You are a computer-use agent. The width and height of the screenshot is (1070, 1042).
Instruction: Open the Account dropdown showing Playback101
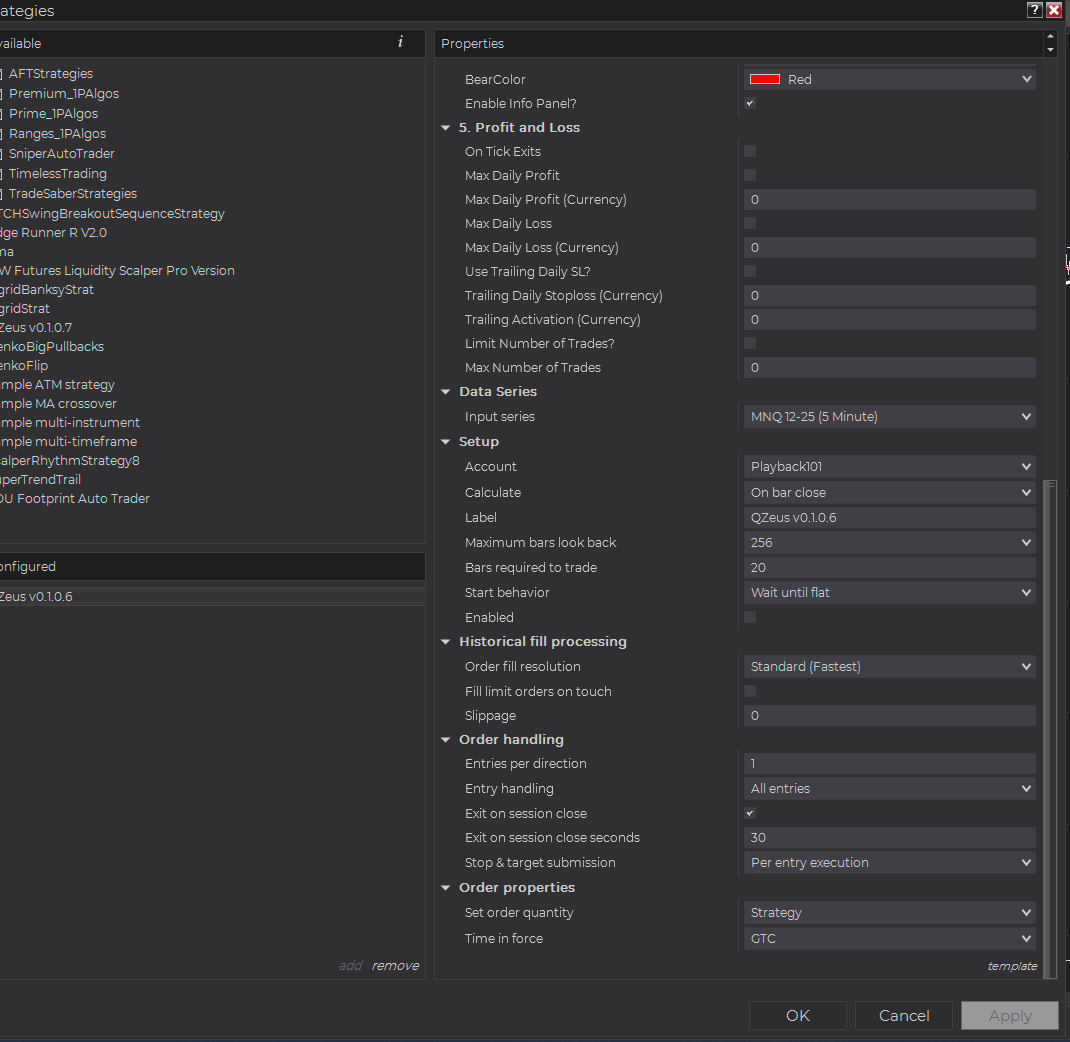(x=889, y=467)
